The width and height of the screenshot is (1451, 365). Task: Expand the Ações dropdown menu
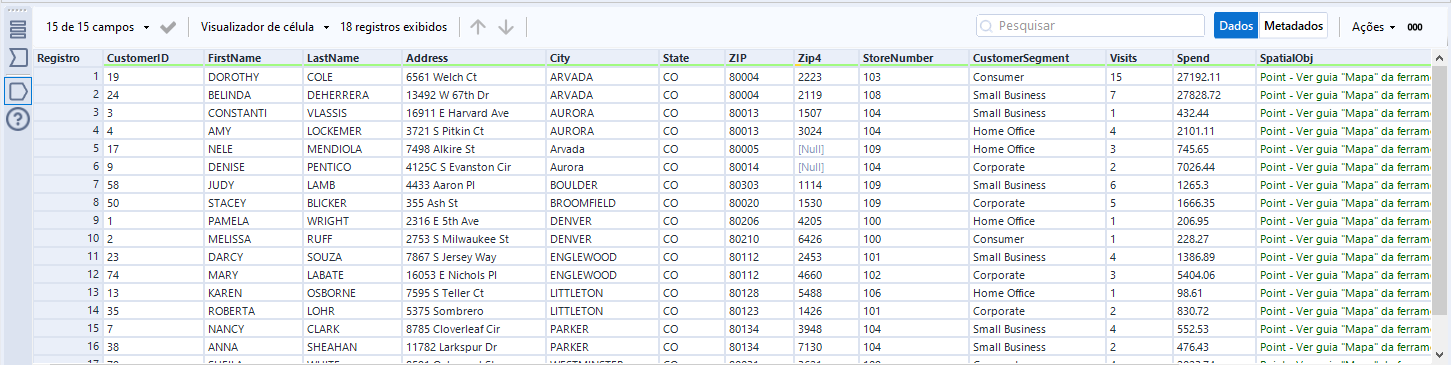tap(1373, 27)
